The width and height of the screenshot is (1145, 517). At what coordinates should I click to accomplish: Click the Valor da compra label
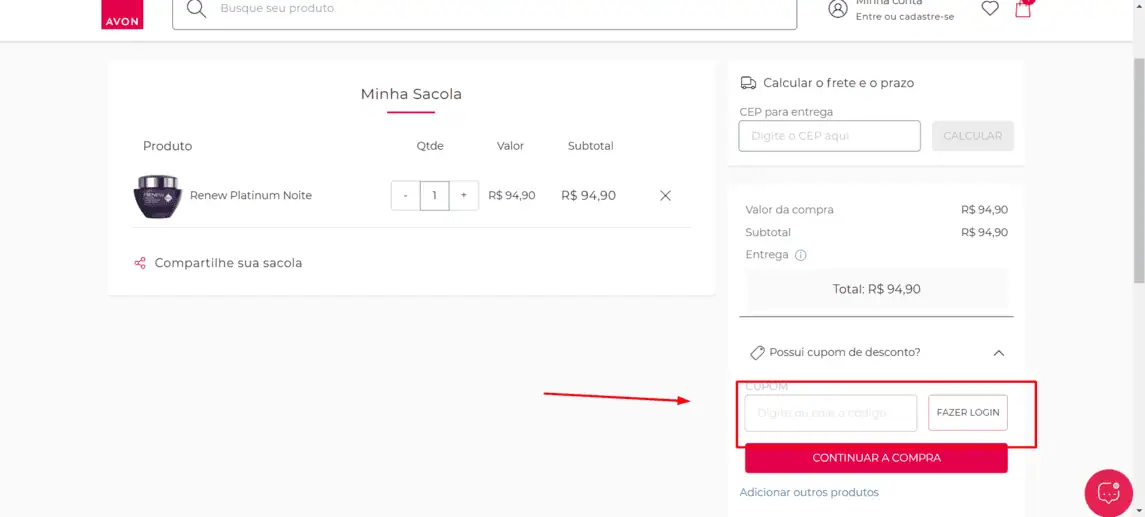coord(789,210)
